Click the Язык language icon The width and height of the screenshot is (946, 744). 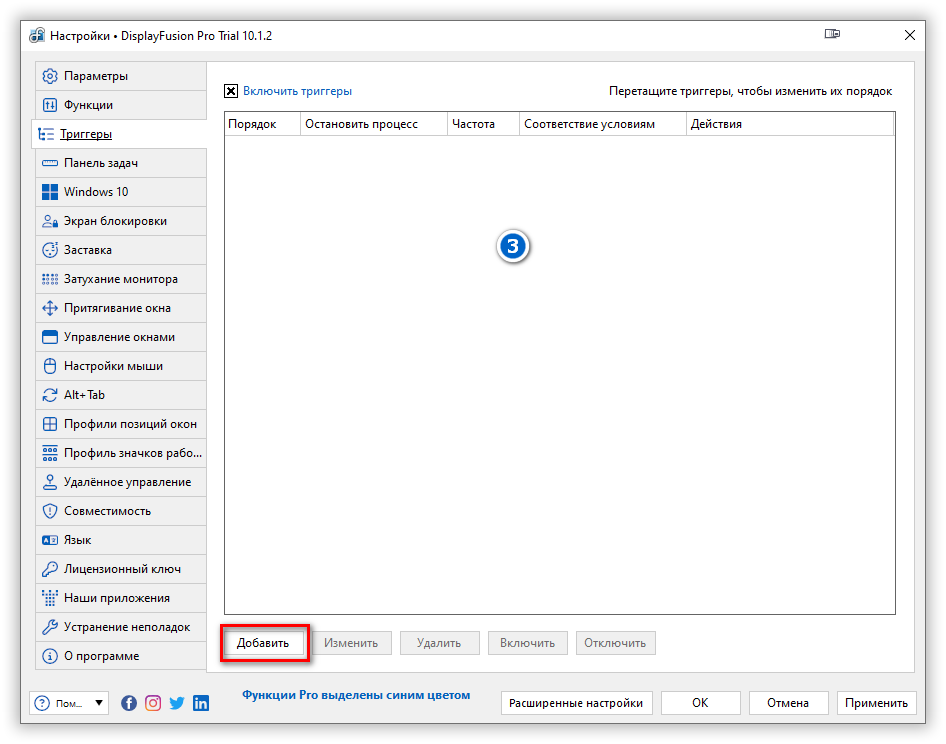[49, 540]
